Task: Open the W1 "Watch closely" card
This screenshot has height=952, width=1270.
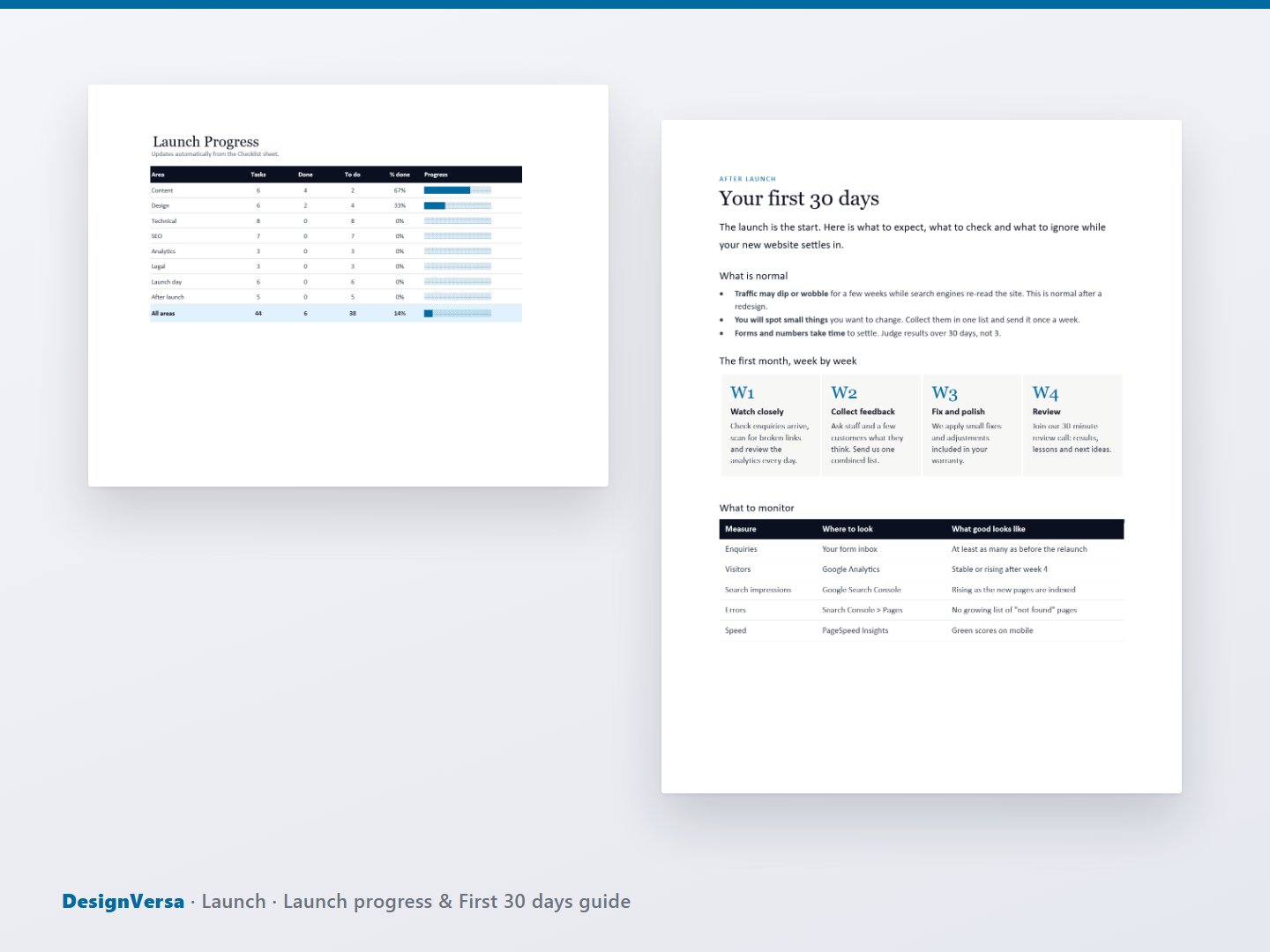Action: pos(771,426)
